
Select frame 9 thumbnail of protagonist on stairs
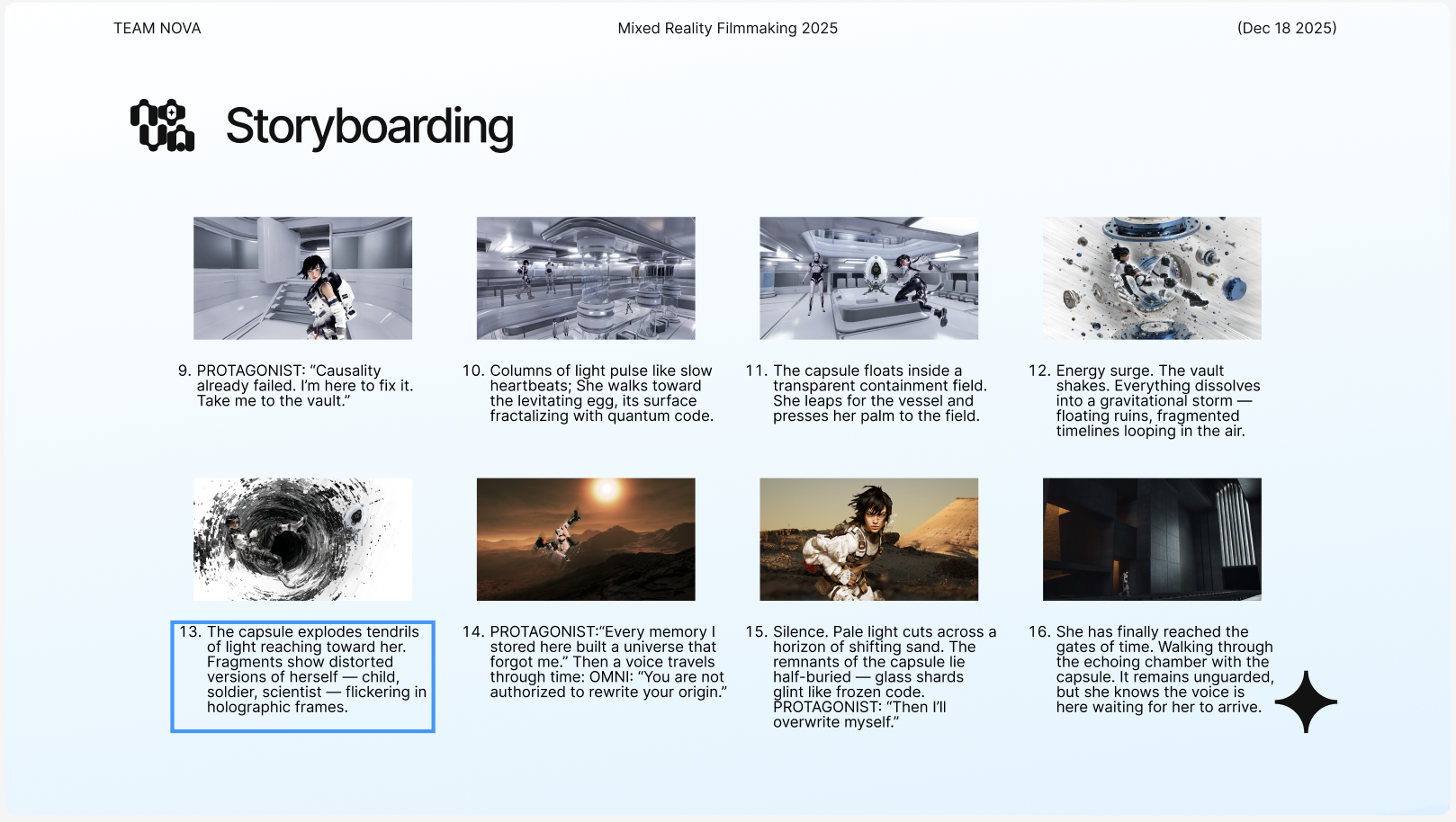pos(302,278)
